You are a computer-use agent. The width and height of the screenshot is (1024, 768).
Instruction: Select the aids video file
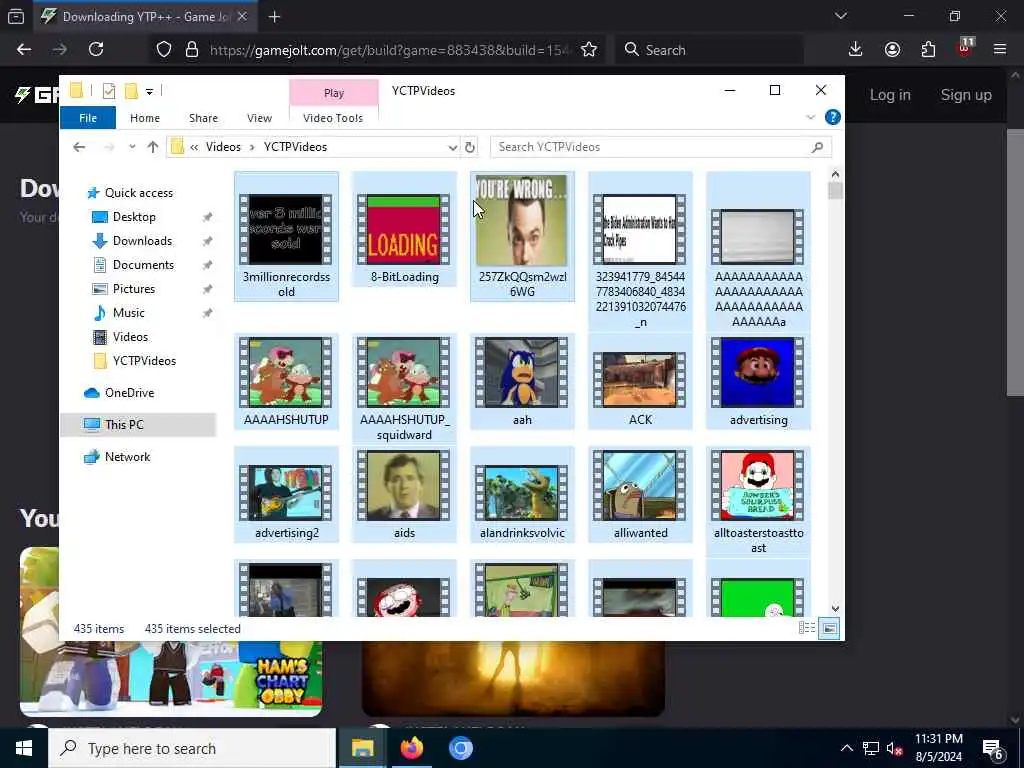tap(404, 494)
